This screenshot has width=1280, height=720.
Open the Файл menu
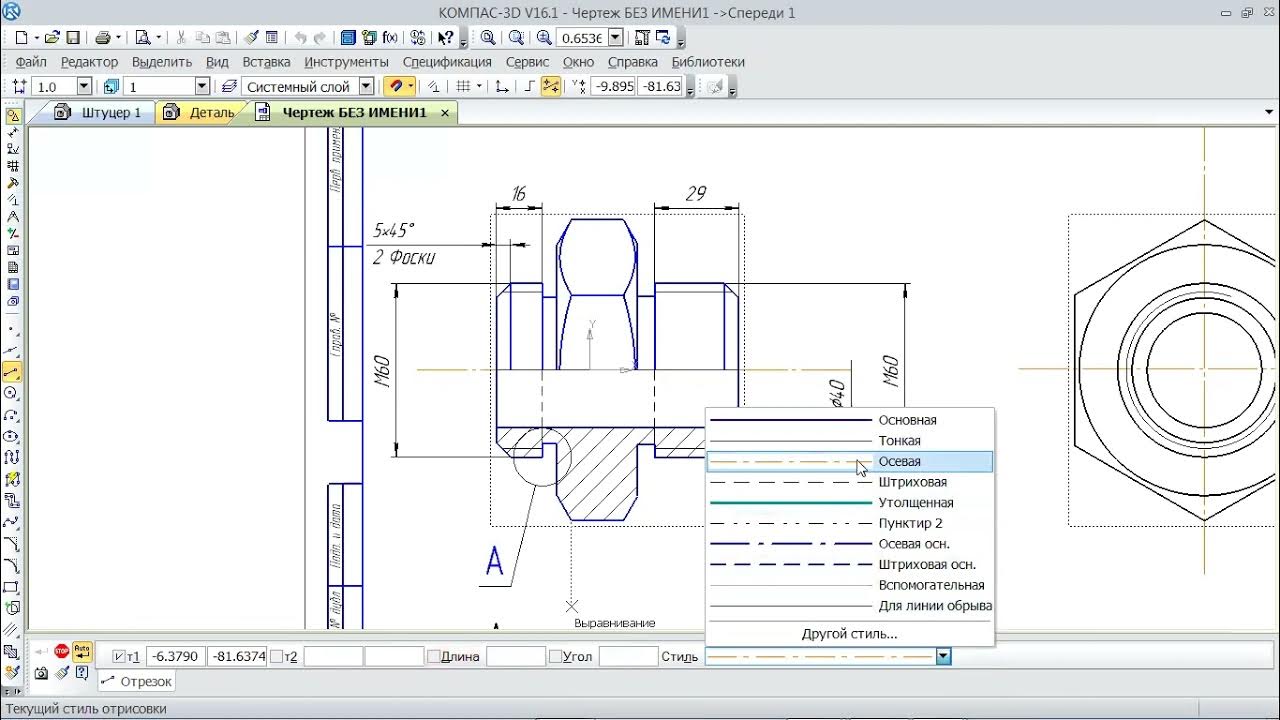pyautogui.click(x=31, y=62)
